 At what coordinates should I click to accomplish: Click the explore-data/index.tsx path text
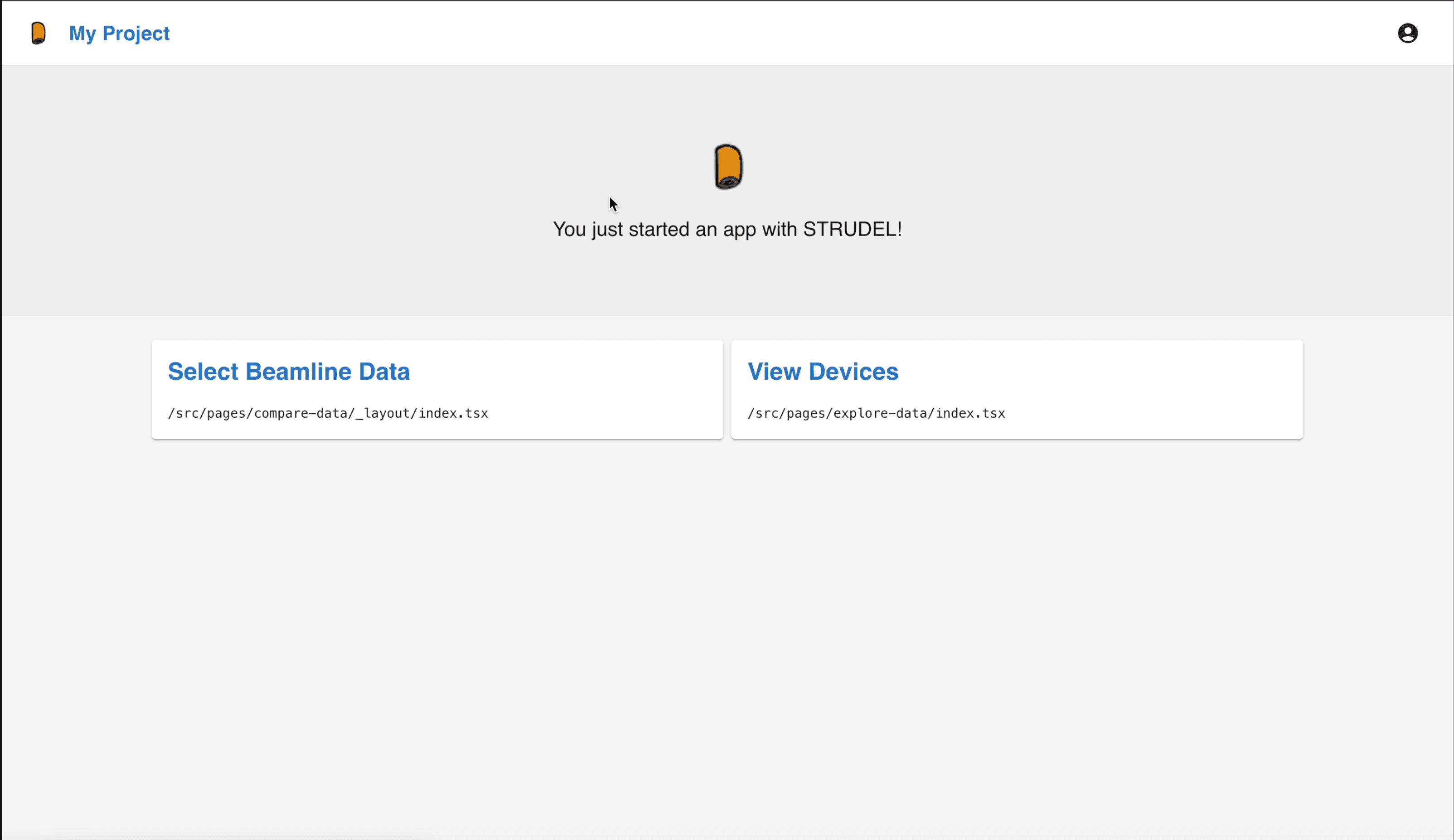876,413
